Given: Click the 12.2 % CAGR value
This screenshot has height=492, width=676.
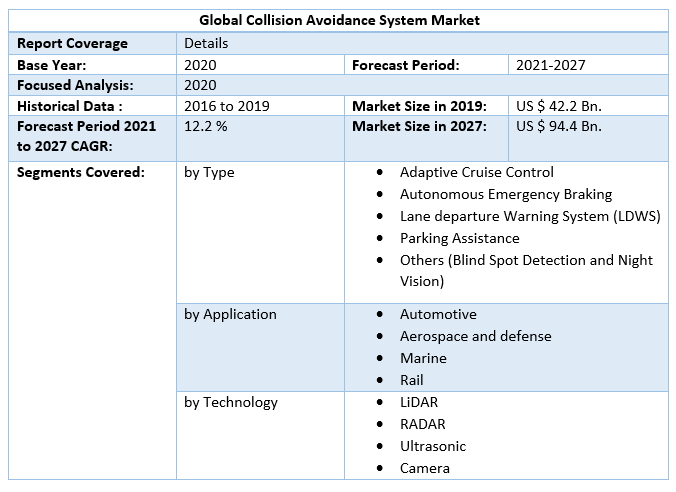Looking at the screenshot, I should [206, 127].
